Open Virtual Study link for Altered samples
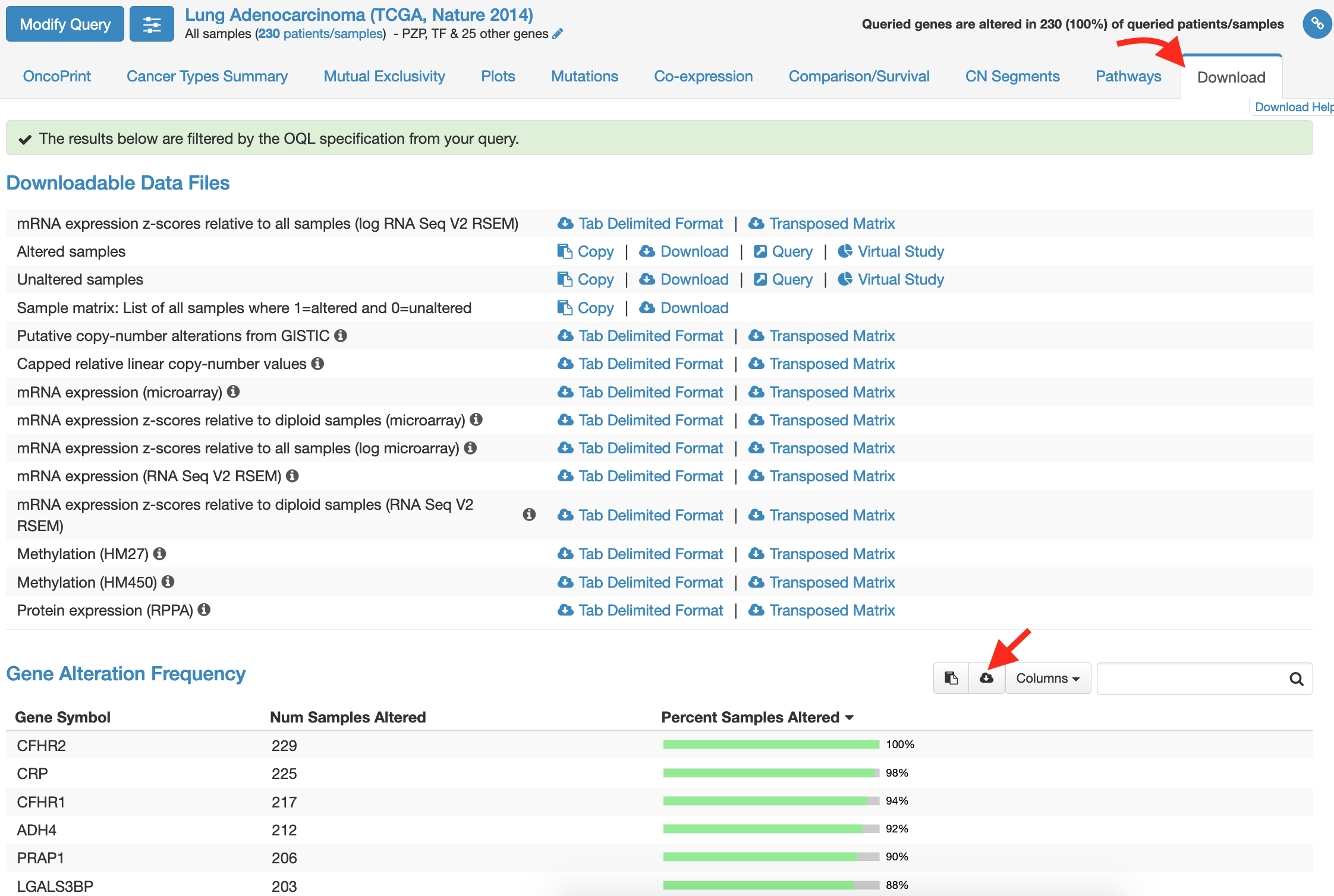The height and width of the screenshot is (896, 1334). tap(900, 251)
